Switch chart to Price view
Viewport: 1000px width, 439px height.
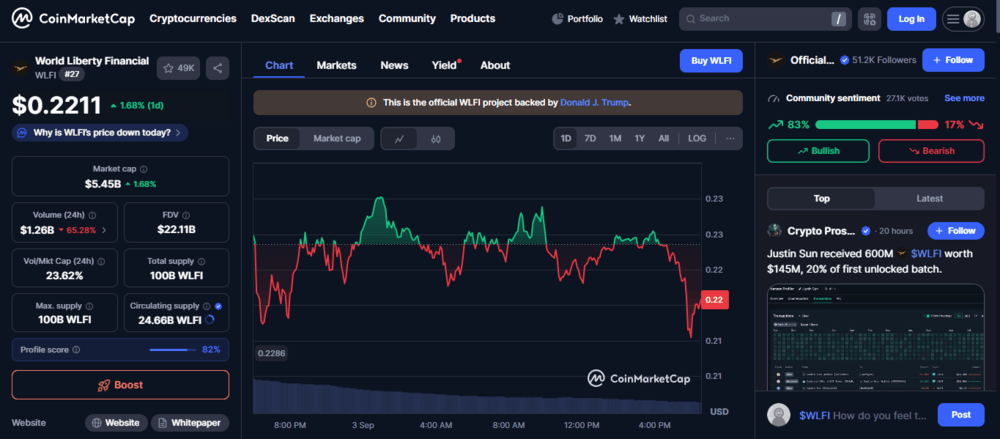[x=277, y=138]
